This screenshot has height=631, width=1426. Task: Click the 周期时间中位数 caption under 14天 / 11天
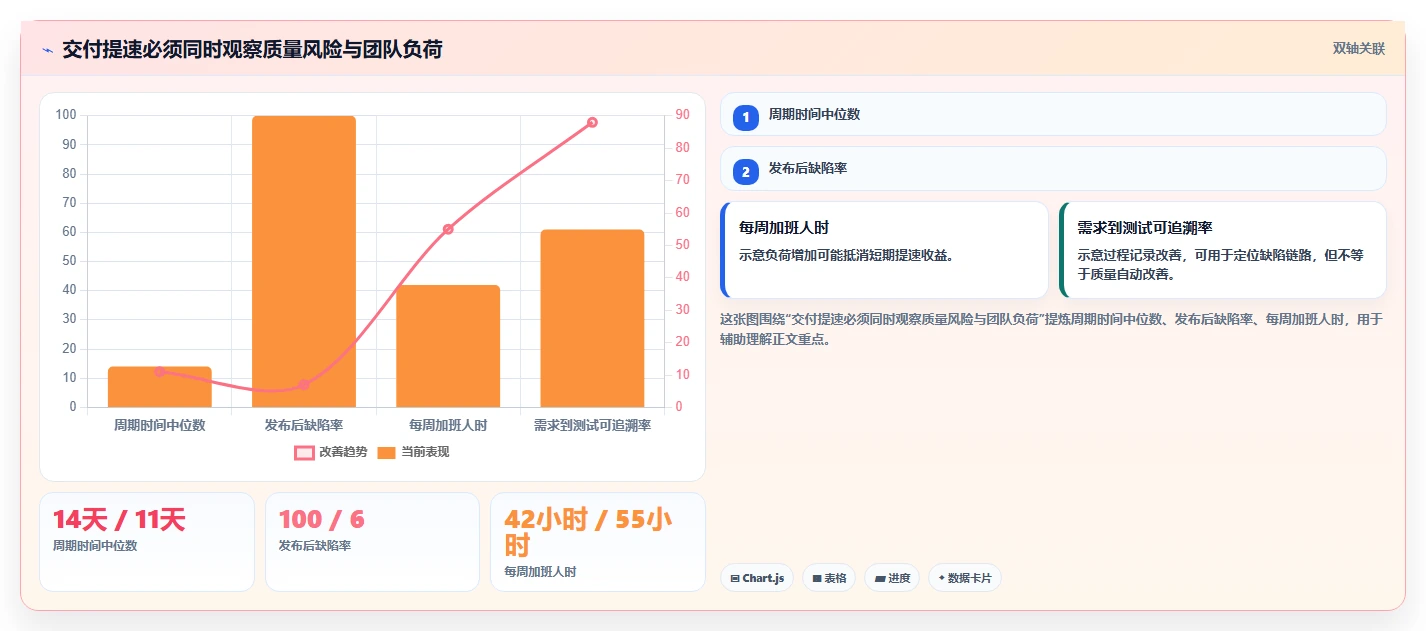click(x=95, y=546)
